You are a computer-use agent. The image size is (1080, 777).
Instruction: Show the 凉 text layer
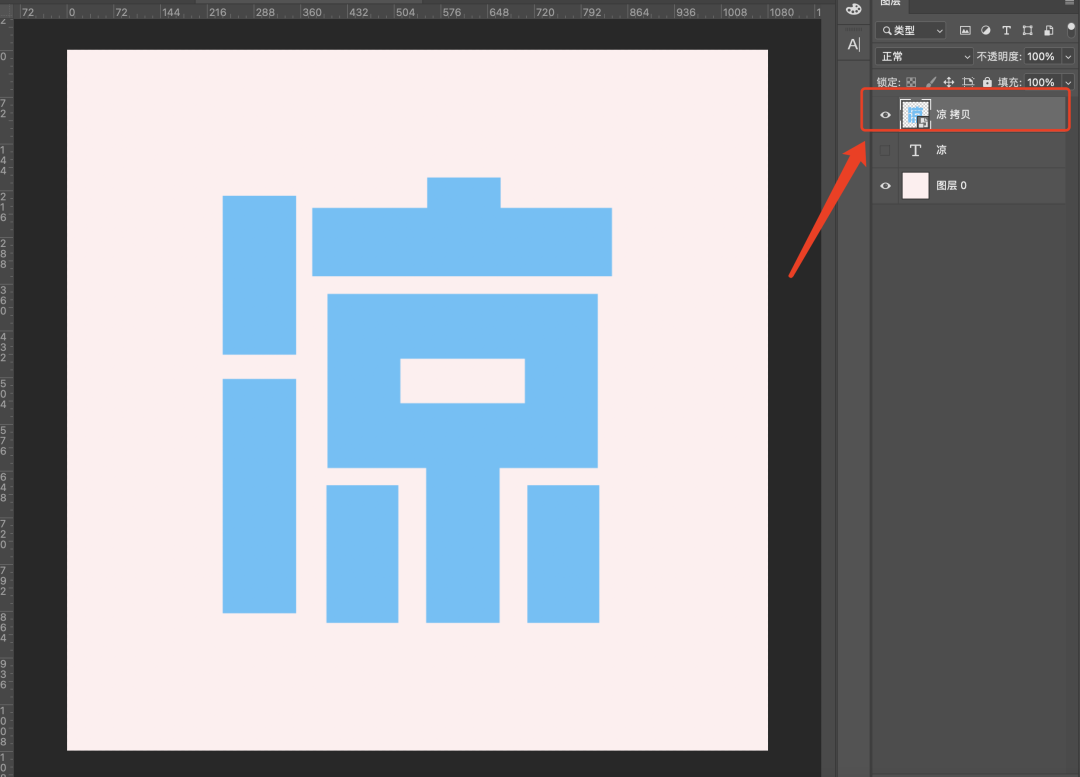pyautogui.click(x=885, y=150)
